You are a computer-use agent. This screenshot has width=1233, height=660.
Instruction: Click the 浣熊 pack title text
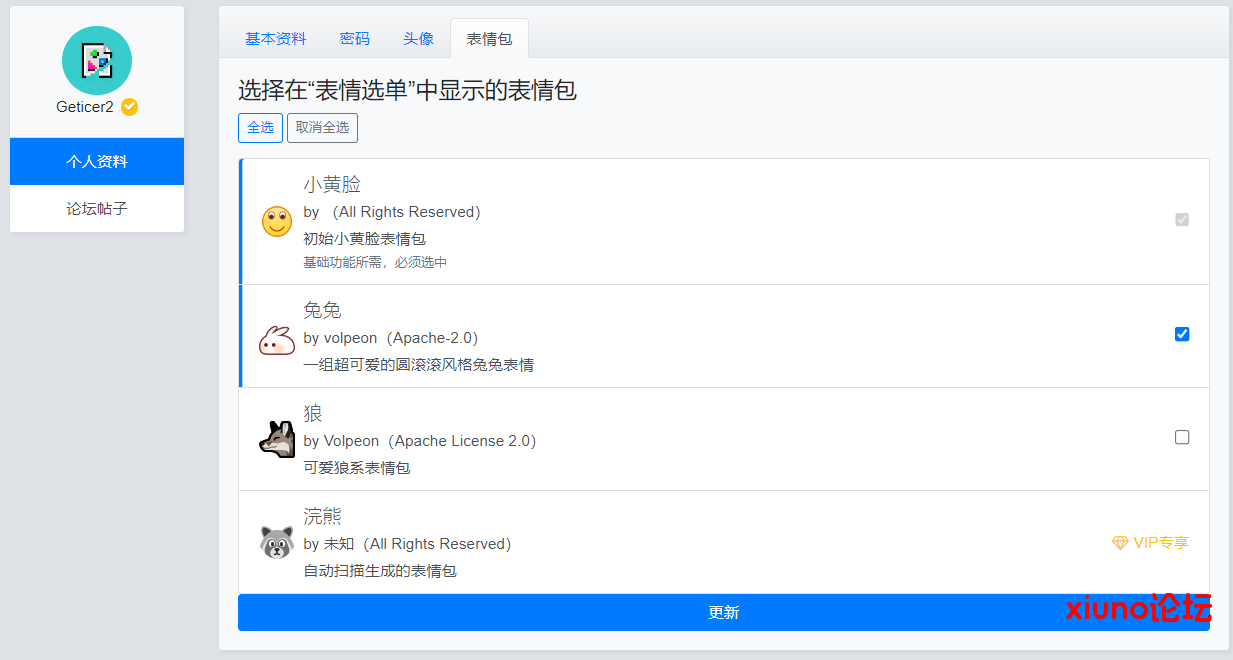point(323,516)
